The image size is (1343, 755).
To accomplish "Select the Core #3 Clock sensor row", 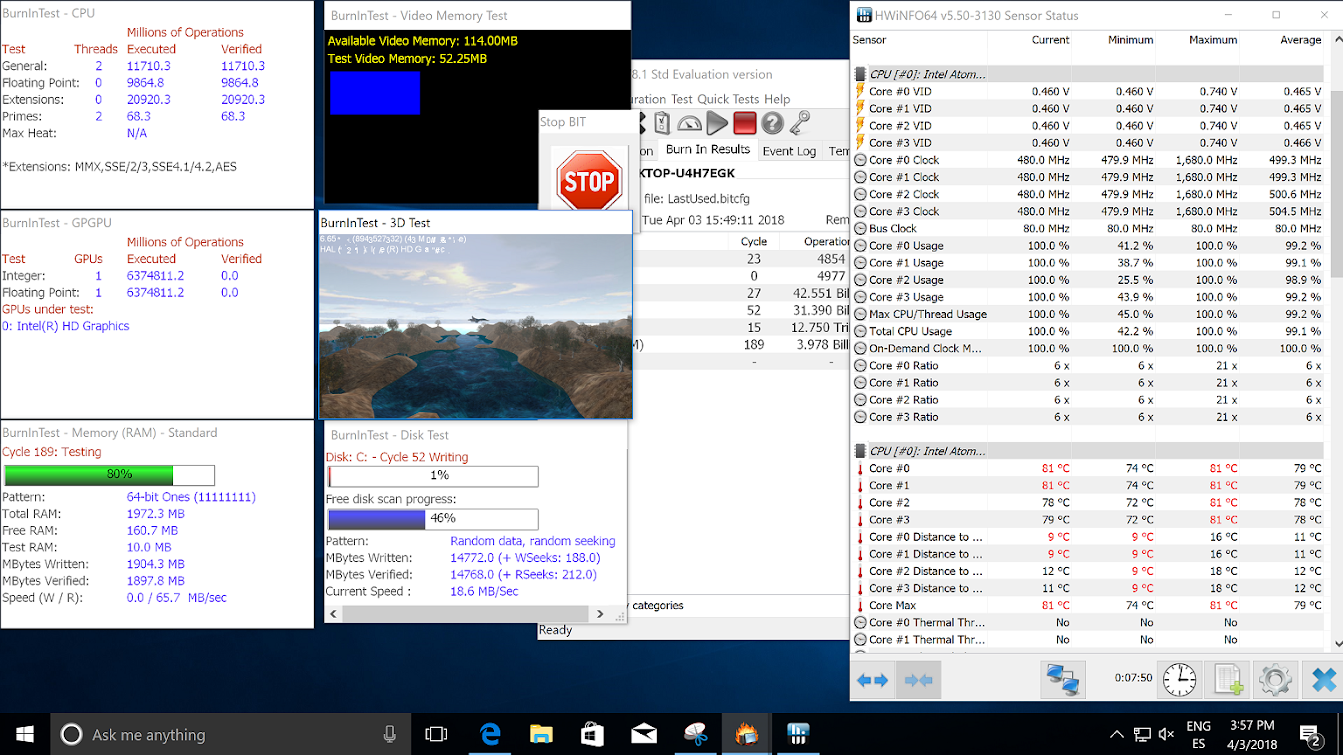I will click(x=1089, y=211).
